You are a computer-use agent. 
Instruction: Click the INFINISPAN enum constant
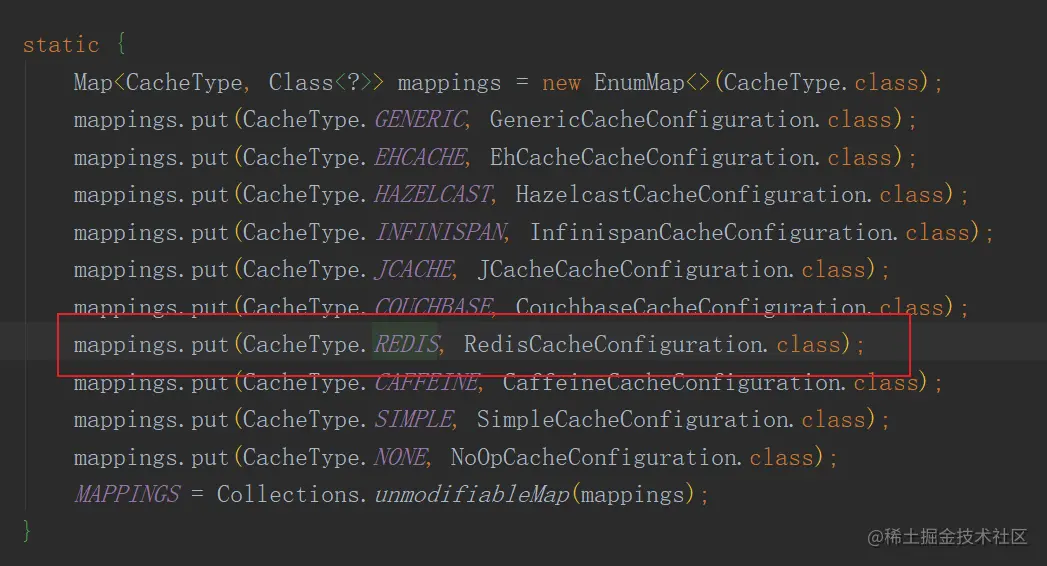click(440, 233)
